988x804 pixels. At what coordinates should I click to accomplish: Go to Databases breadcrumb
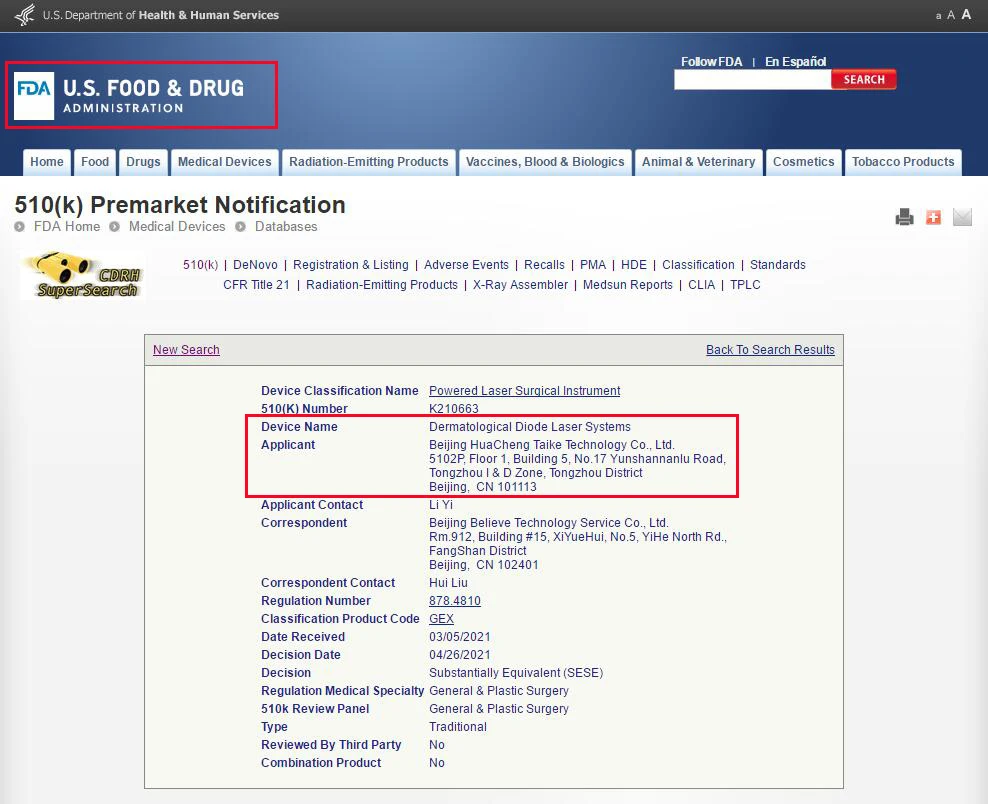coord(286,227)
